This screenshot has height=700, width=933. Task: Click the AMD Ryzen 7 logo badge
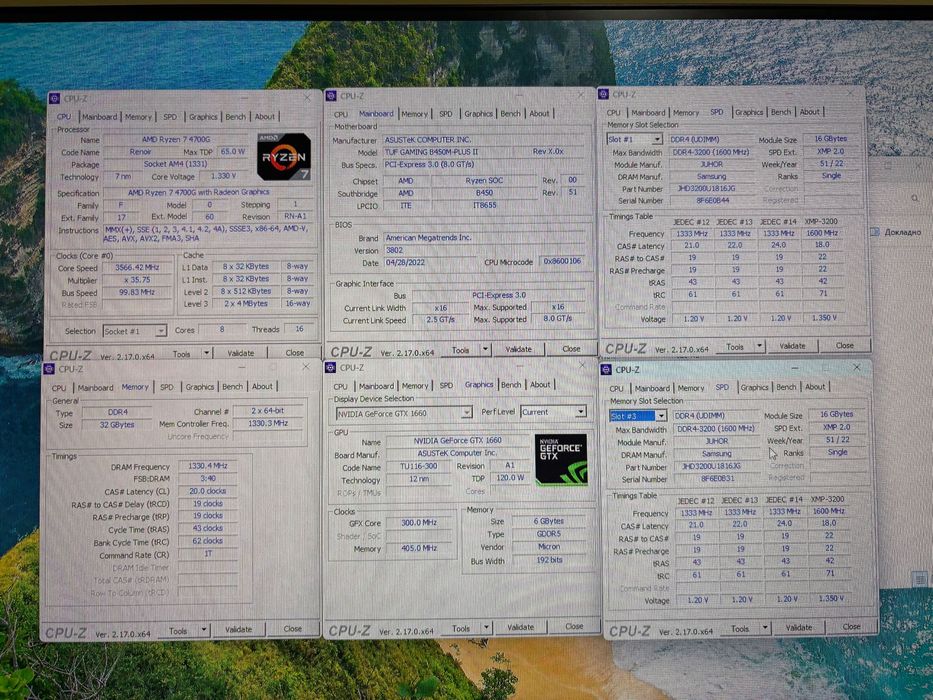click(x=284, y=157)
